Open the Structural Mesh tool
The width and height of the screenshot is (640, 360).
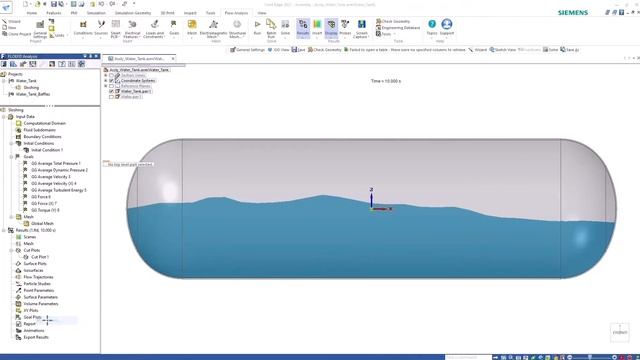(x=237, y=28)
